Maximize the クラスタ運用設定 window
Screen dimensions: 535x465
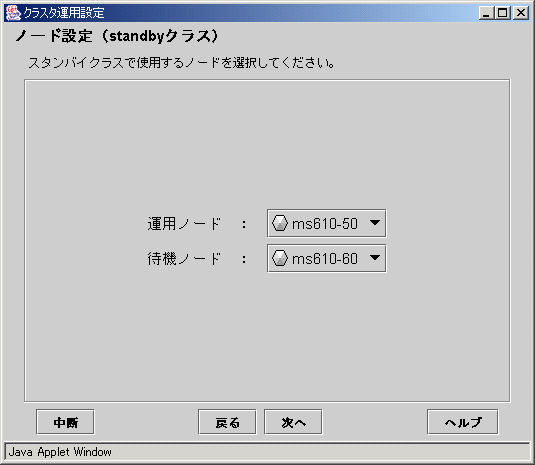tap(503, 13)
